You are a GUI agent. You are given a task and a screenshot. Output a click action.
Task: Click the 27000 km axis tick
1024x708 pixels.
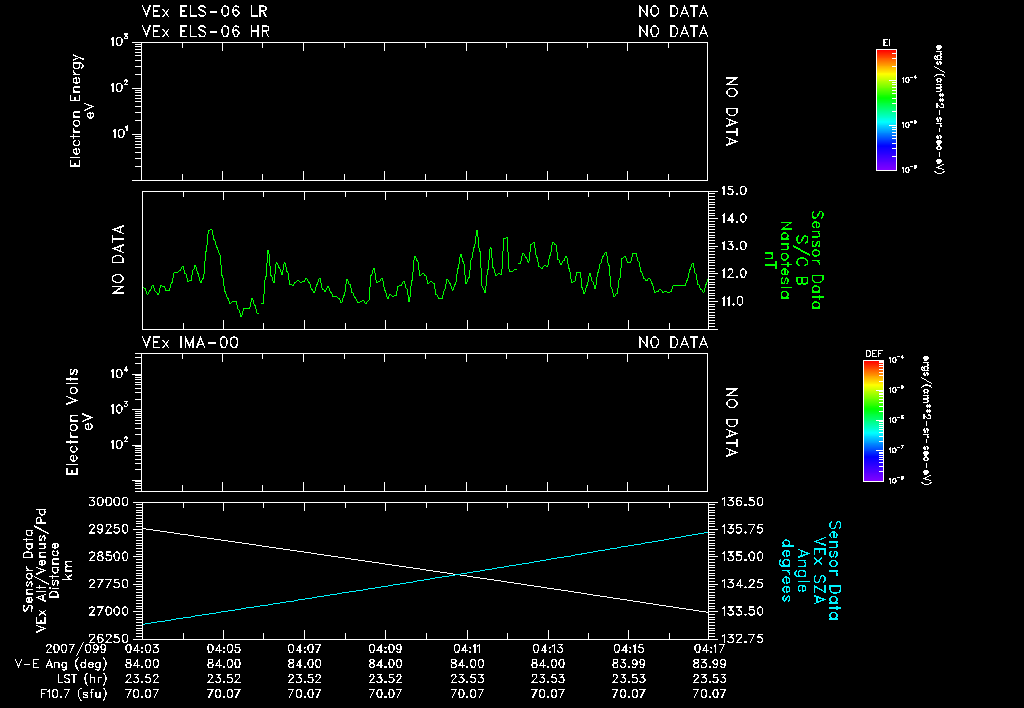pos(108,611)
